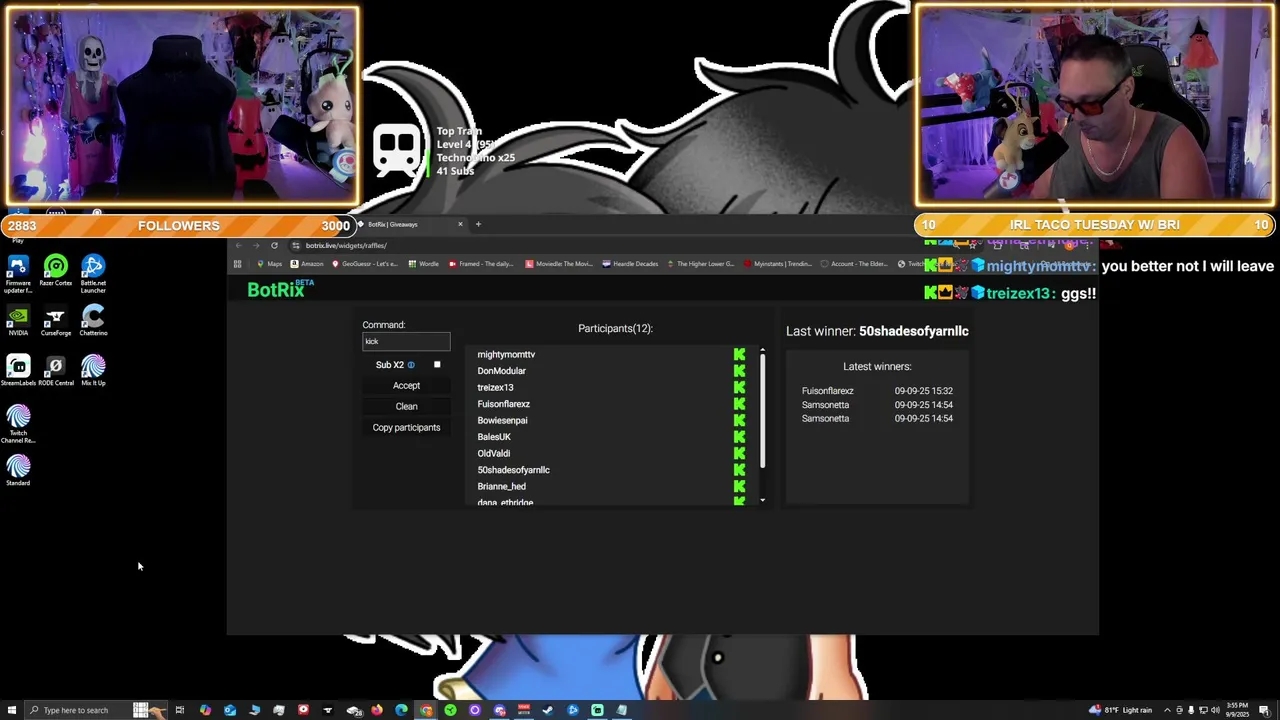Click the Kick icon beside OldValdi
This screenshot has height=720, width=1280.
point(739,453)
